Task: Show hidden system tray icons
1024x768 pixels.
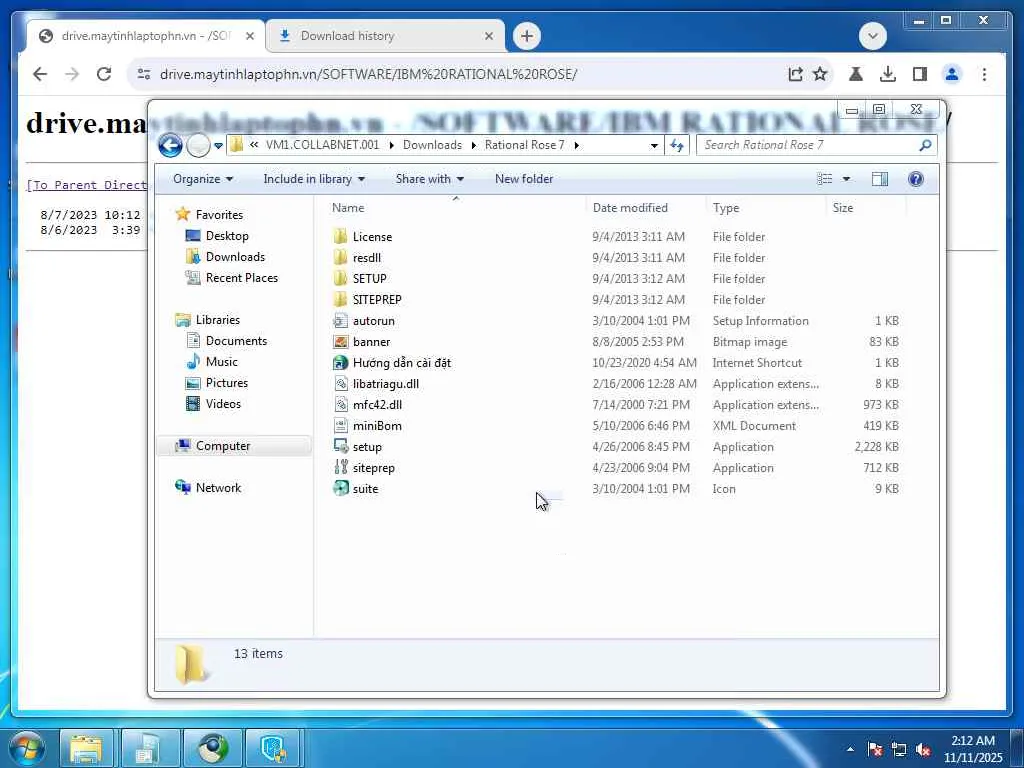Action: pos(850,750)
